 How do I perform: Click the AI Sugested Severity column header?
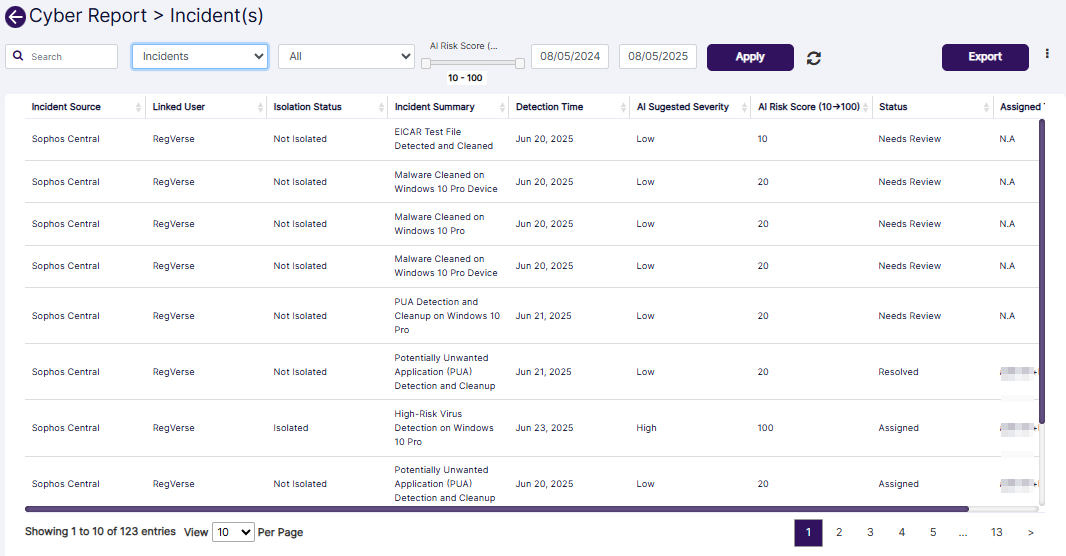pos(683,107)
